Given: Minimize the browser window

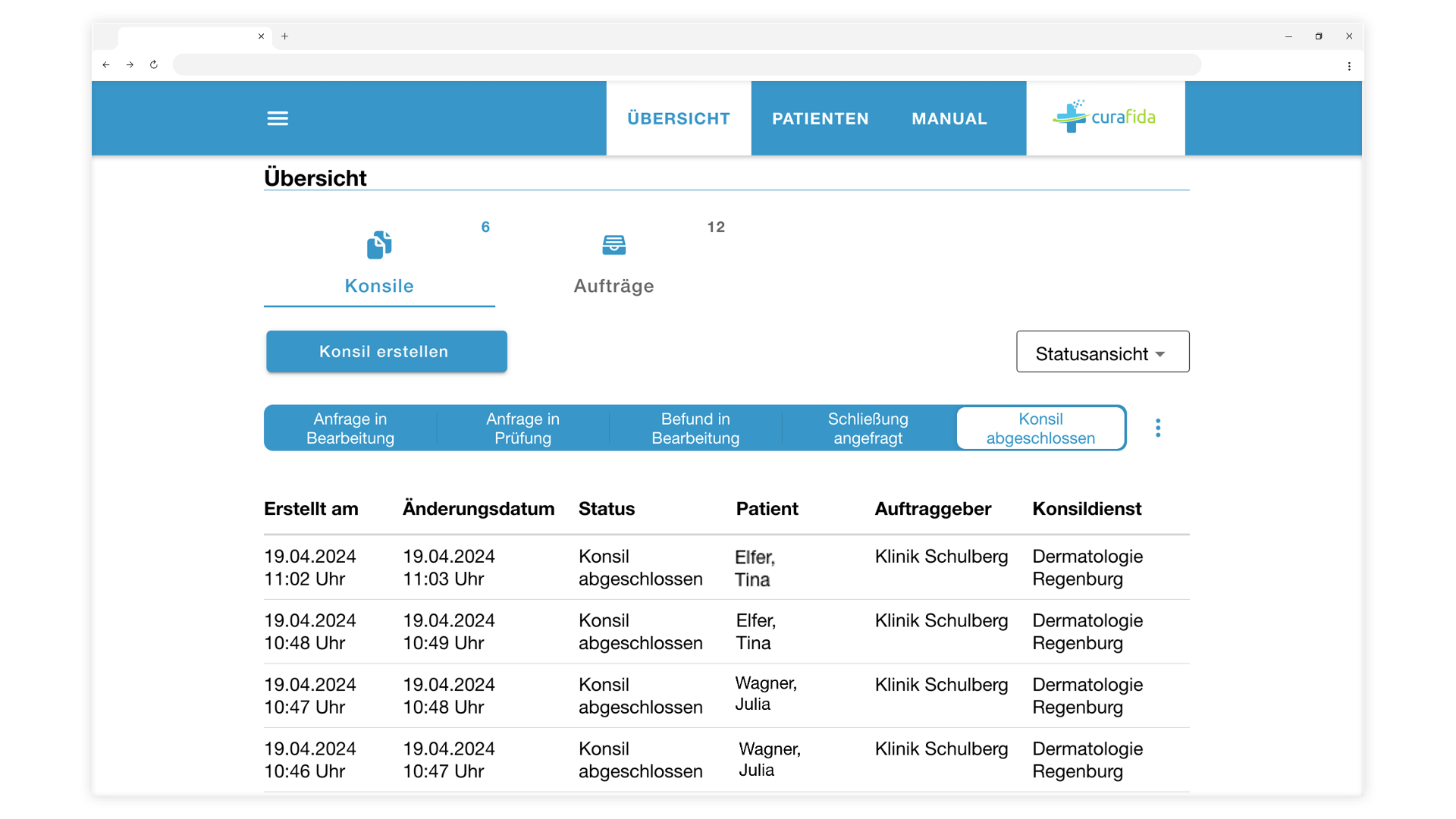Looking at the screenshot, I should click(1288, 36).
